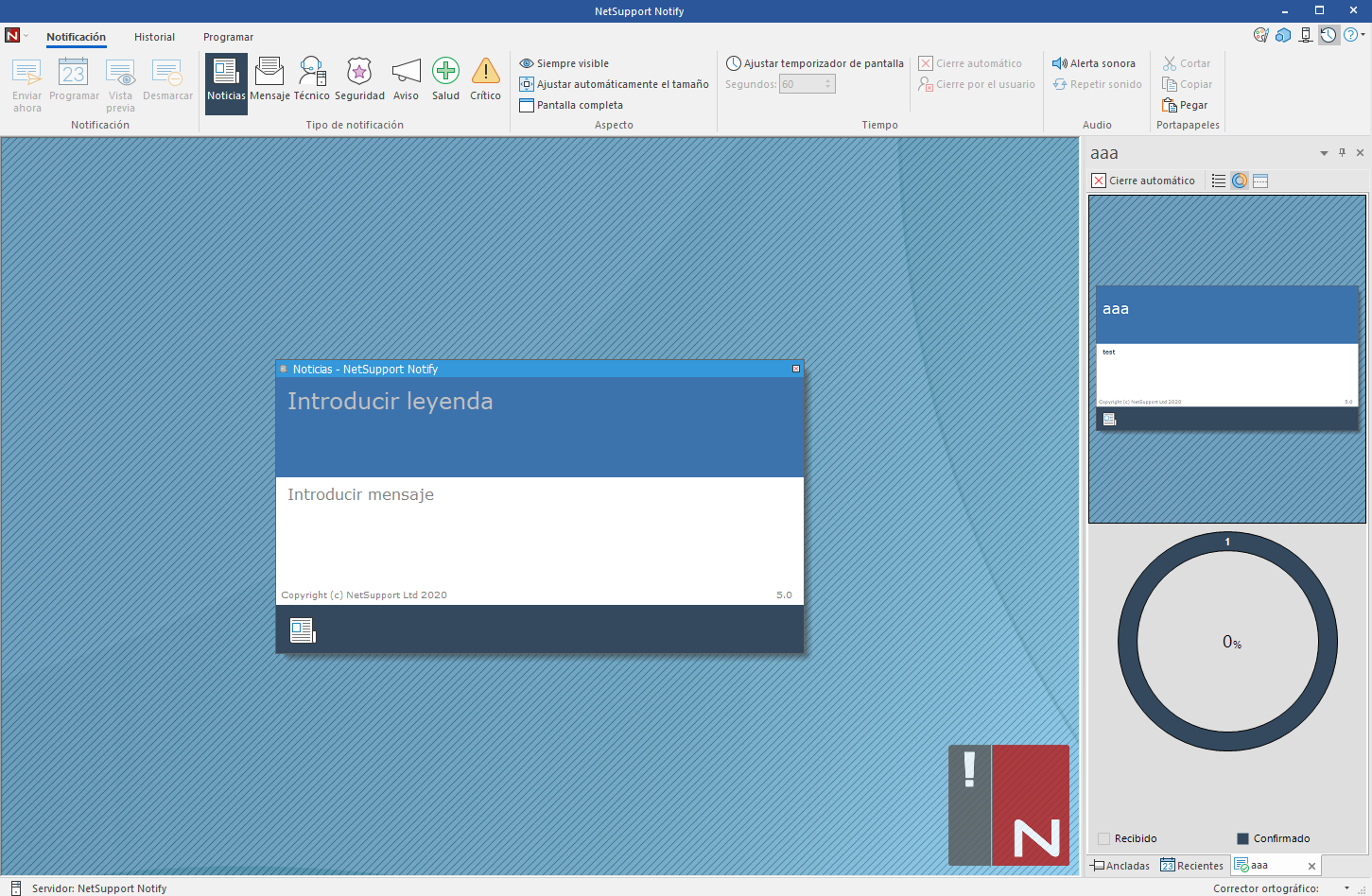Close the aaa bottom tab
This screenshot has width=1372, height=896.
point(1311,866)
